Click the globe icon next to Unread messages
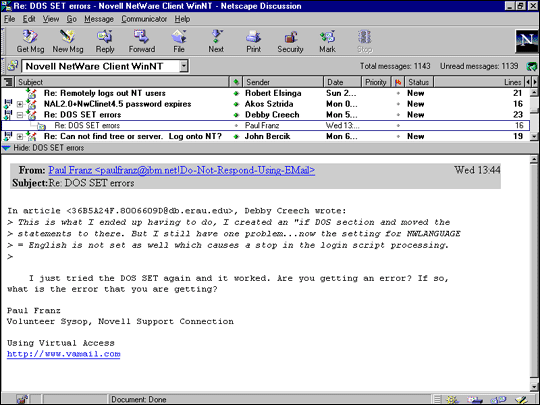This screenshot has width=540, height=405. [x=531, y=66]
